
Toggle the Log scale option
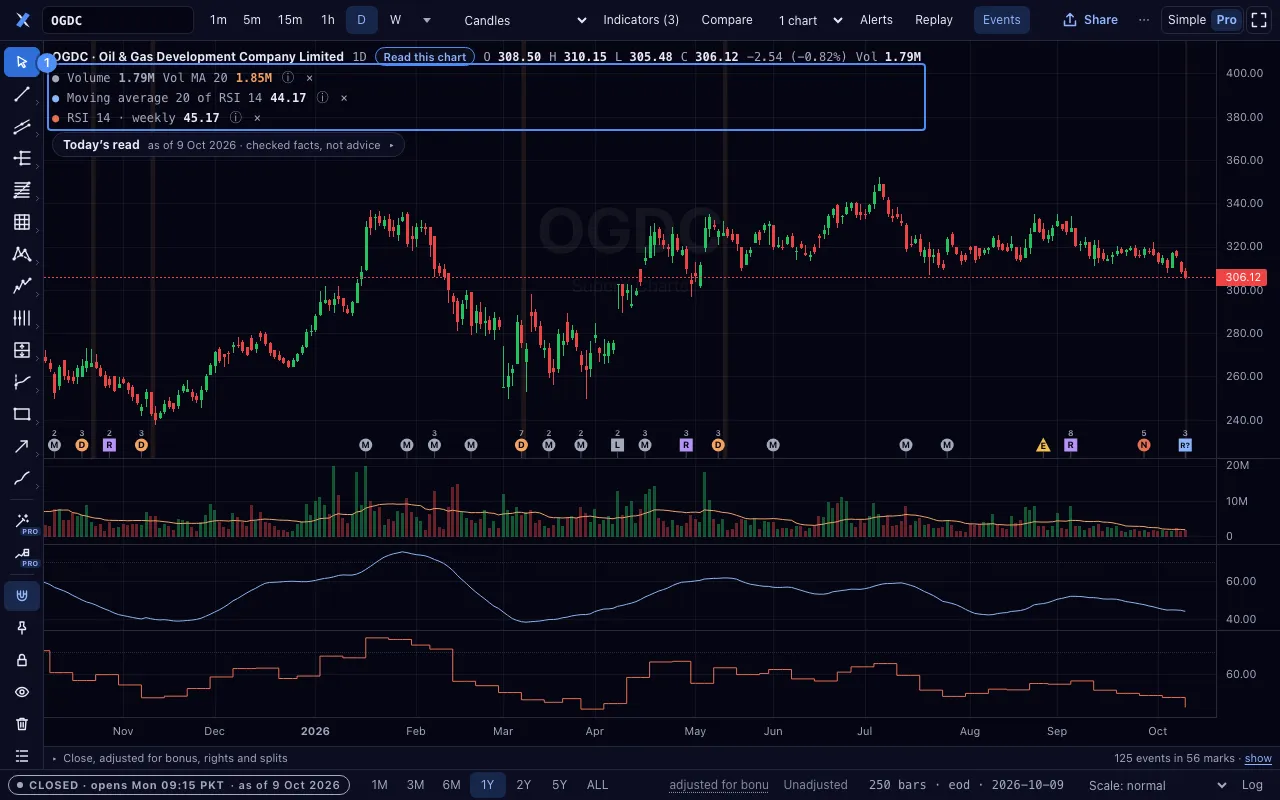pos(1252,785)
